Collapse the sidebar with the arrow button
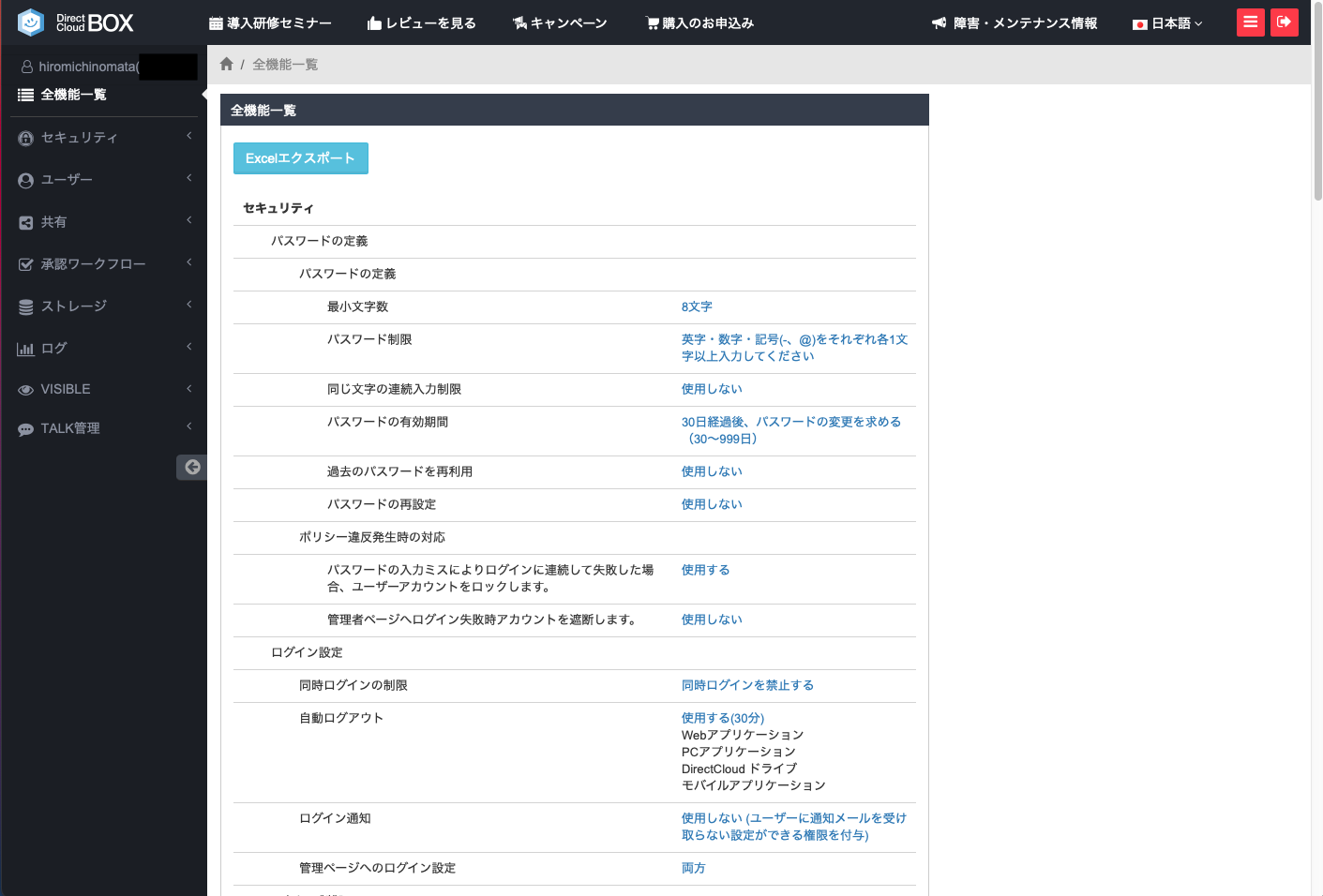This screenshot has height=896, width=1323. (x=191, y=467)
